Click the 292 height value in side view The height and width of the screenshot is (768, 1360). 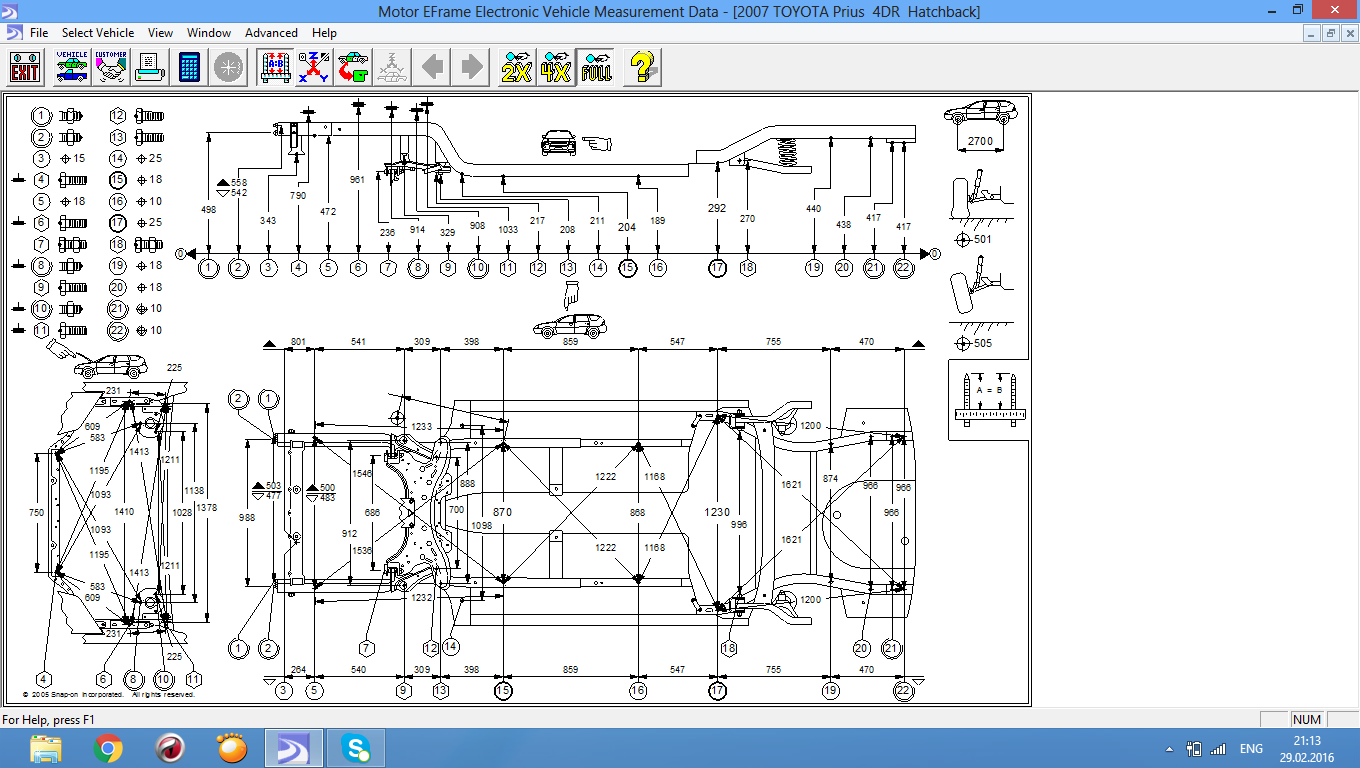[717, 208]
